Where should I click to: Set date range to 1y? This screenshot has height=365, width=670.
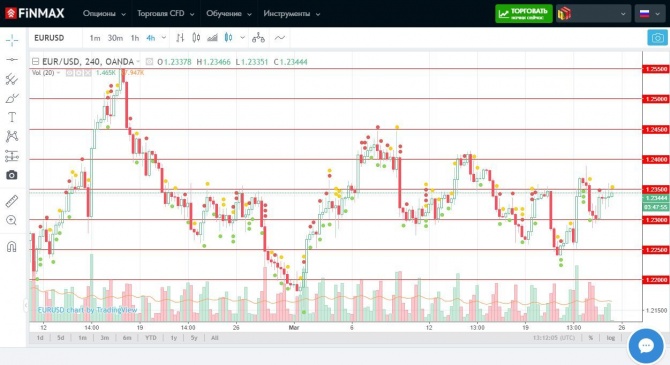[173, 338]
